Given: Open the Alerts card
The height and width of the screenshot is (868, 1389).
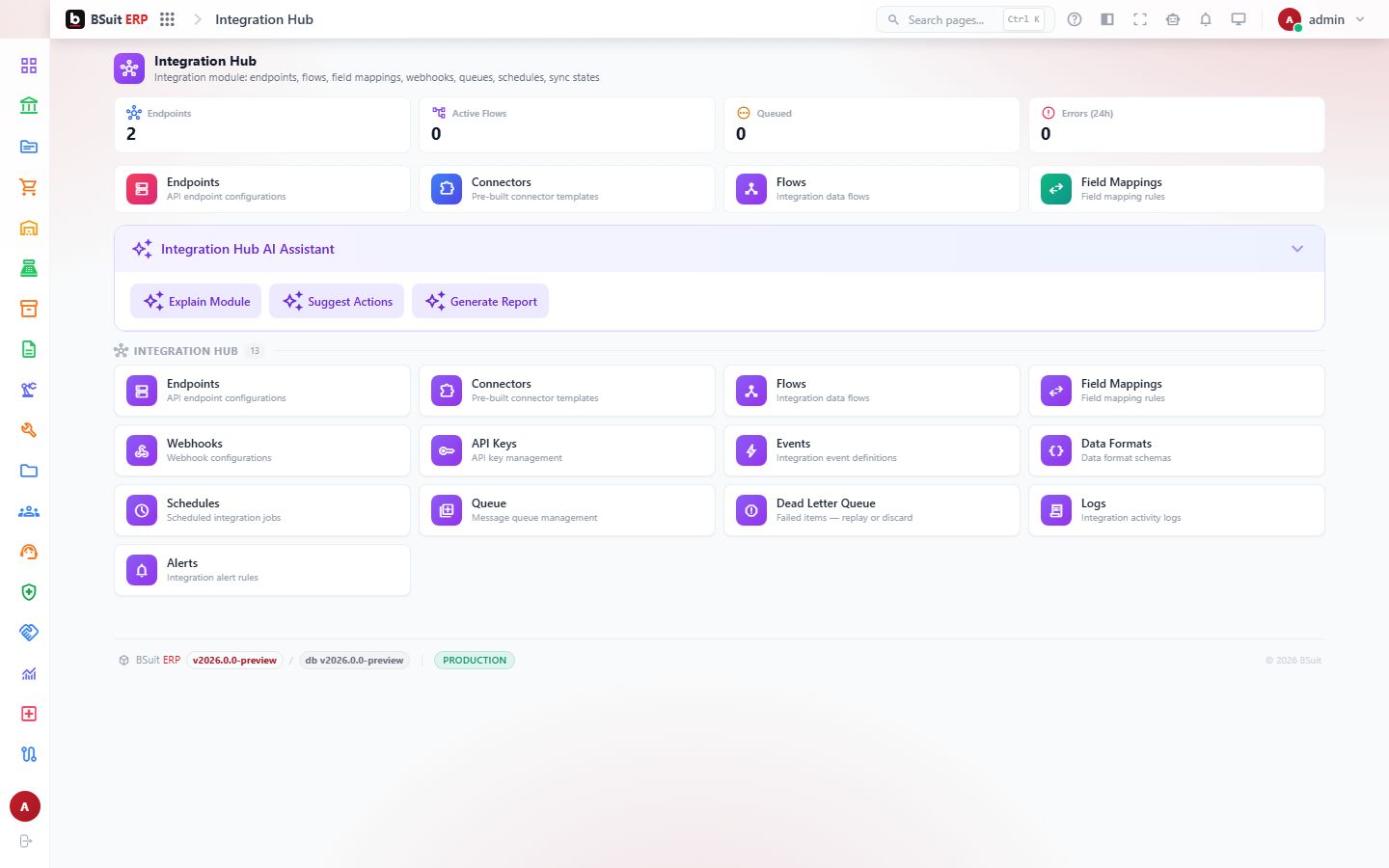Looking at the screenshot, I should (262, 570).
